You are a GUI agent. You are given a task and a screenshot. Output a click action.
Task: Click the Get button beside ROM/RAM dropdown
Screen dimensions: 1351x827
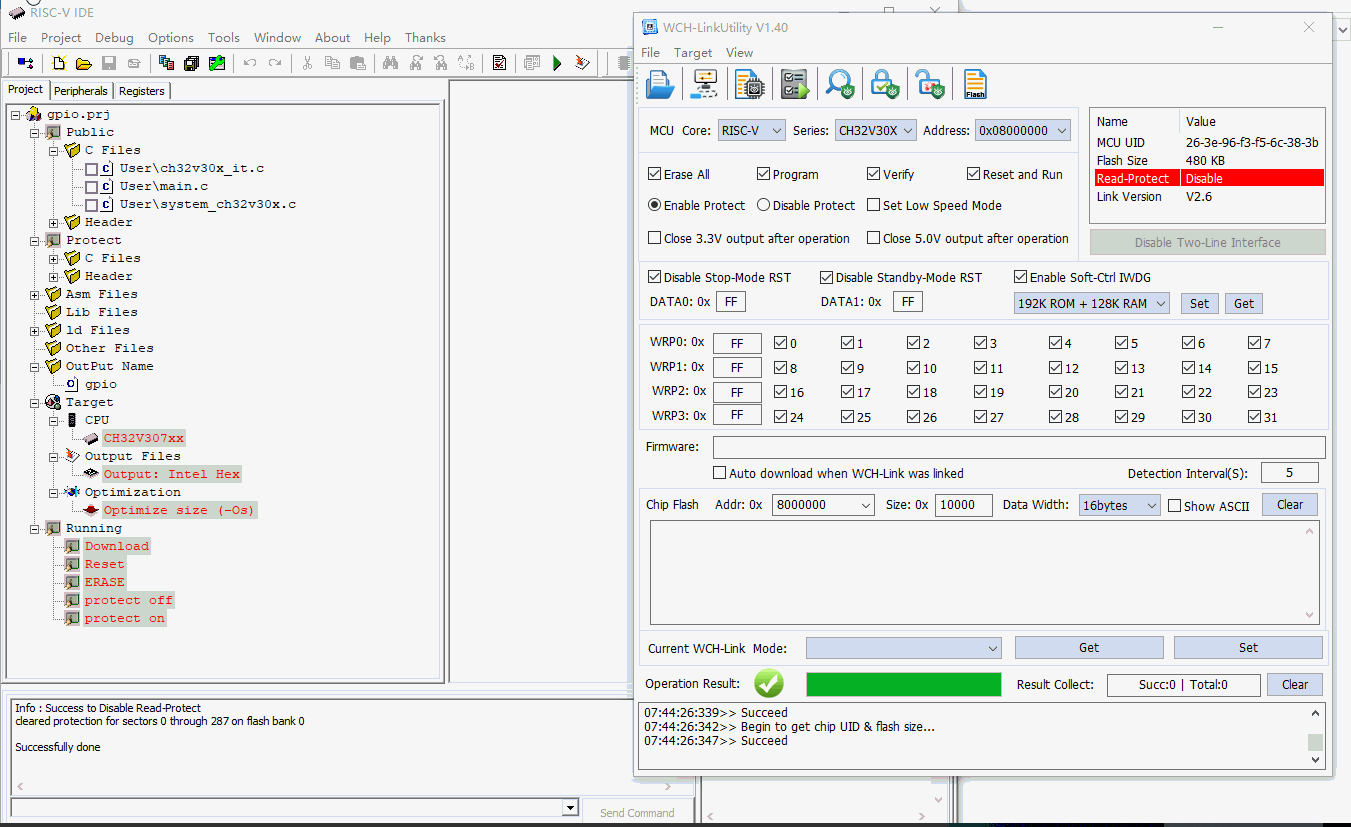tap(1244, 303)
